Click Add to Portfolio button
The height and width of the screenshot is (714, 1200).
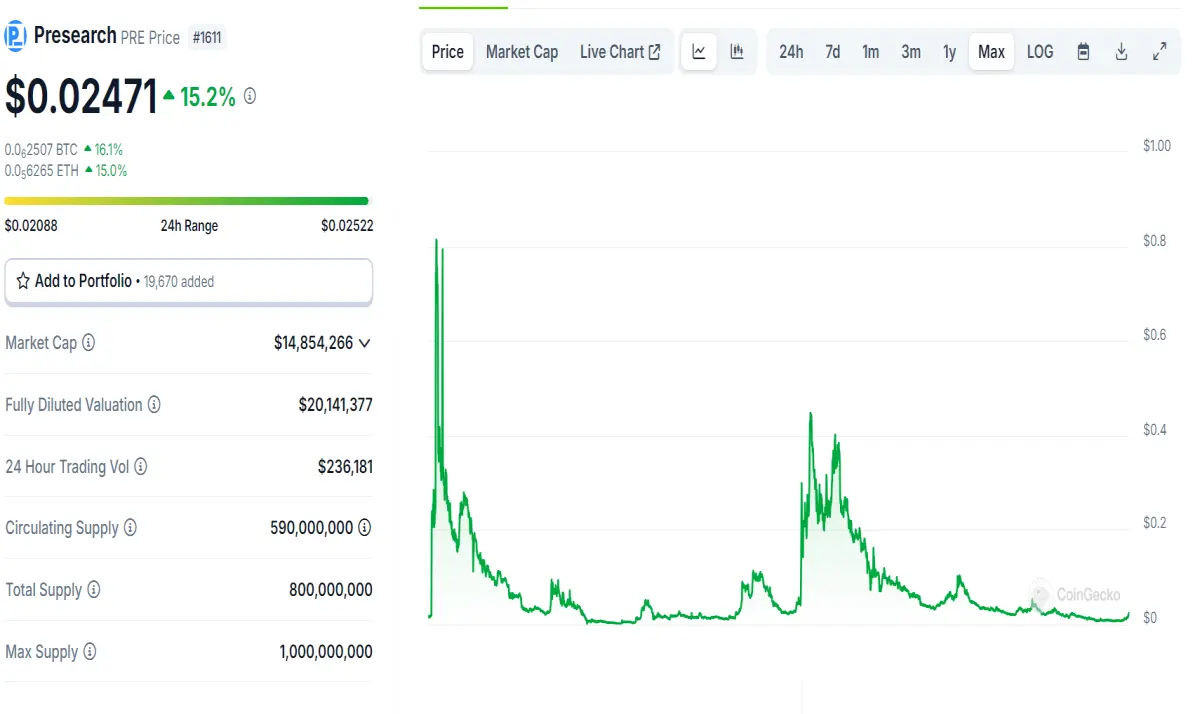[x=189, y=281]
